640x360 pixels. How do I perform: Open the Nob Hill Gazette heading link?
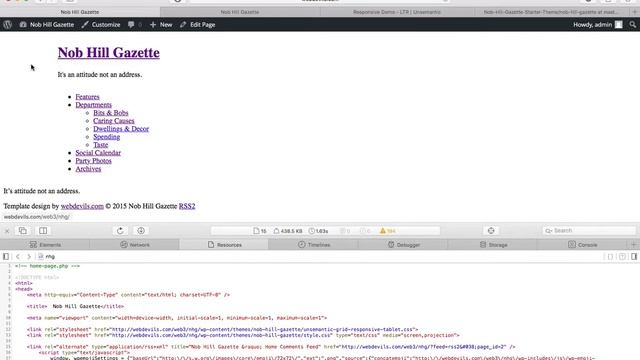coord(109,53)
